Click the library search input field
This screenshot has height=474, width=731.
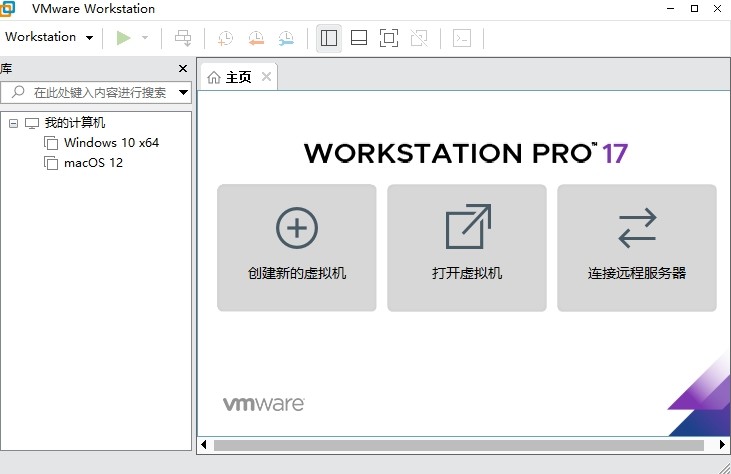coord(96,92)
